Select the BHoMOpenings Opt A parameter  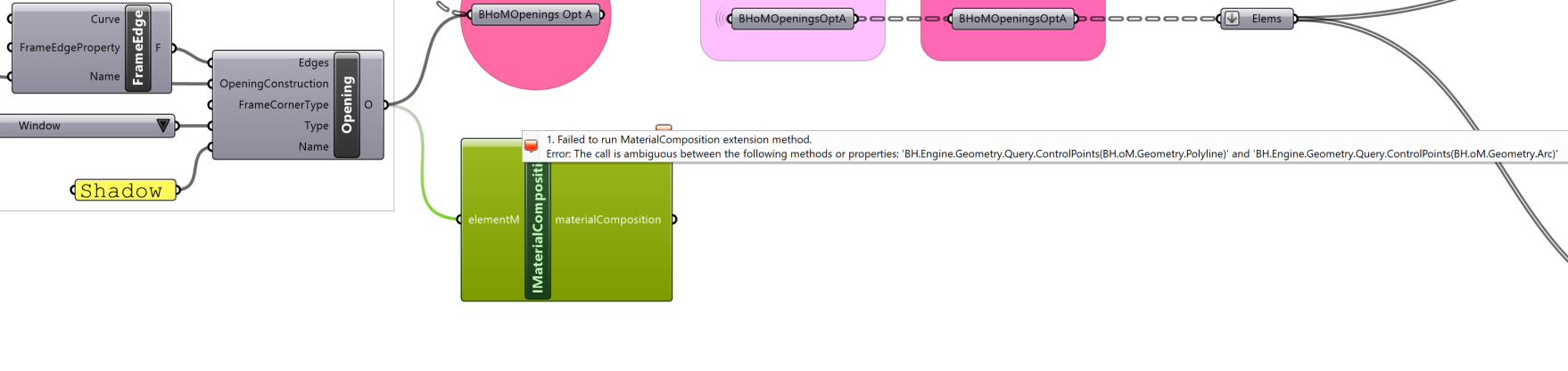pyautogui.click(x=535, y=14)
